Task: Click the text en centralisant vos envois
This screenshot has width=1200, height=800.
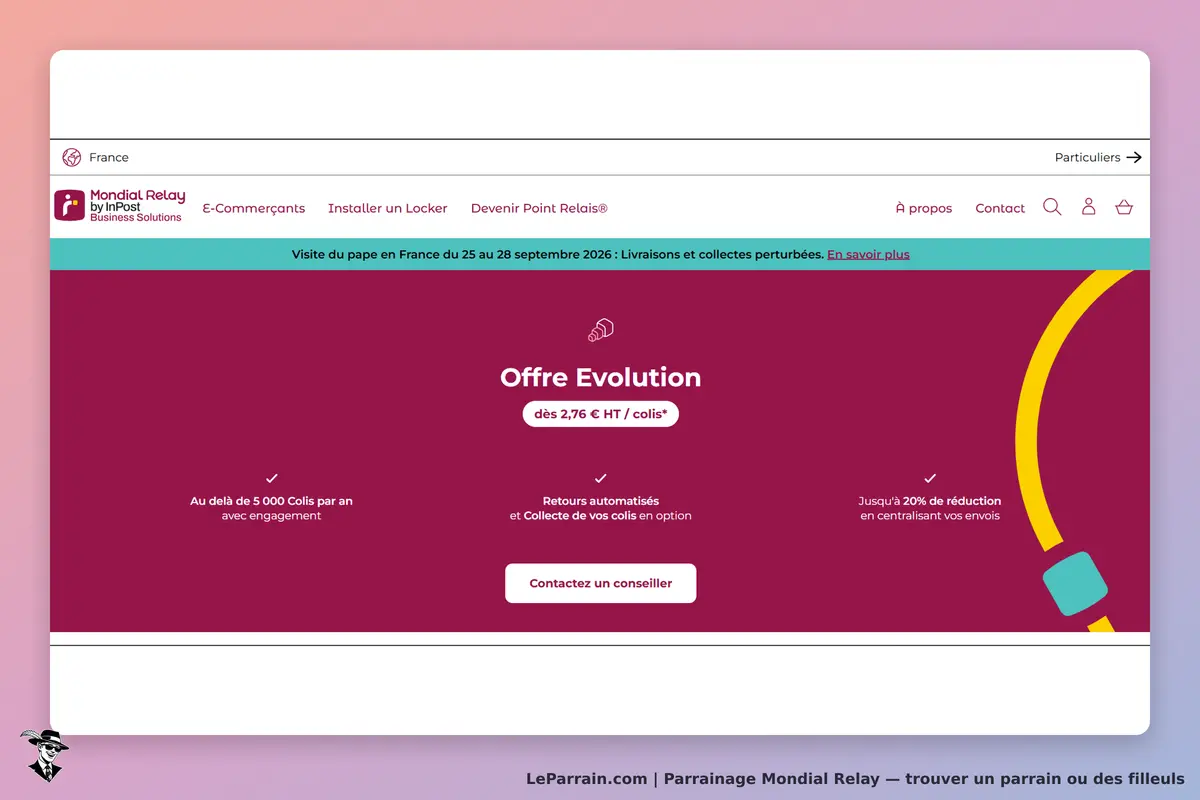Action: pyautogui.click(x=930, y=516)
